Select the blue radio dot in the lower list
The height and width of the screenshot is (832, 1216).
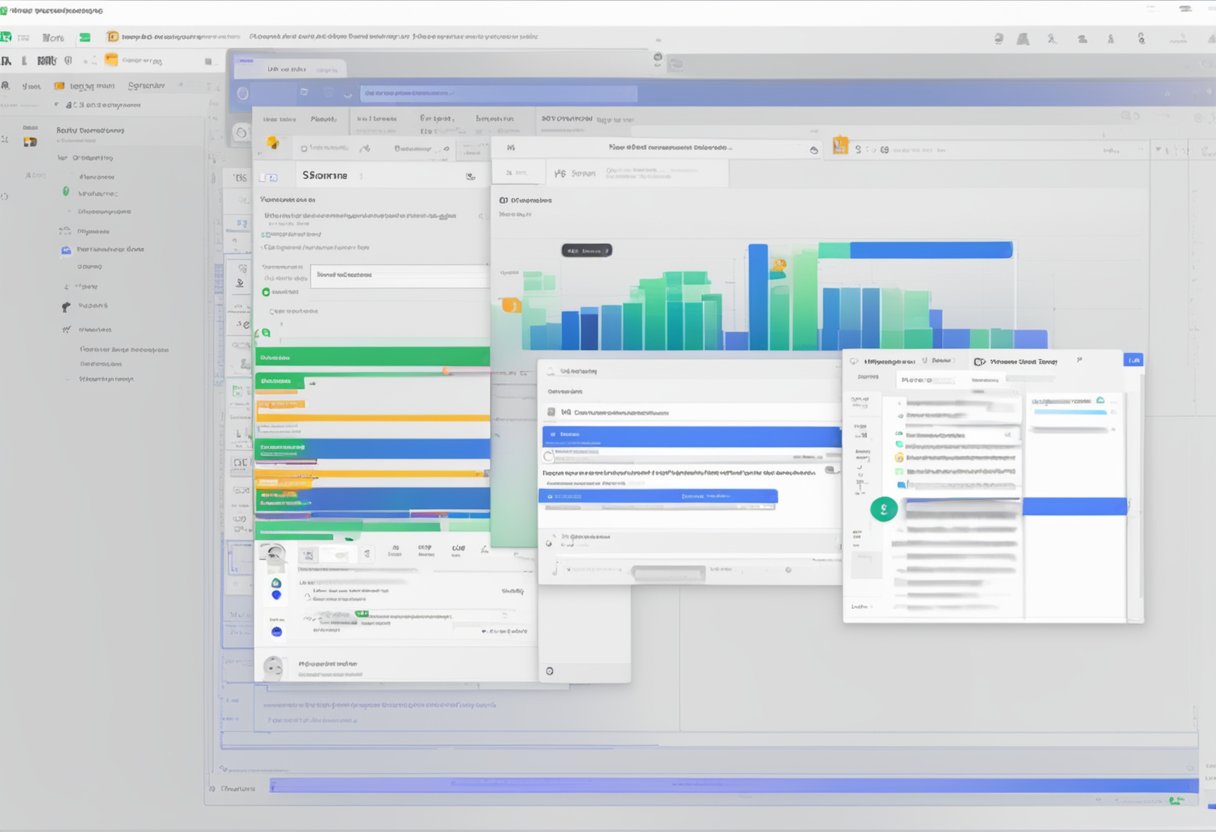(x=277, y=595)
